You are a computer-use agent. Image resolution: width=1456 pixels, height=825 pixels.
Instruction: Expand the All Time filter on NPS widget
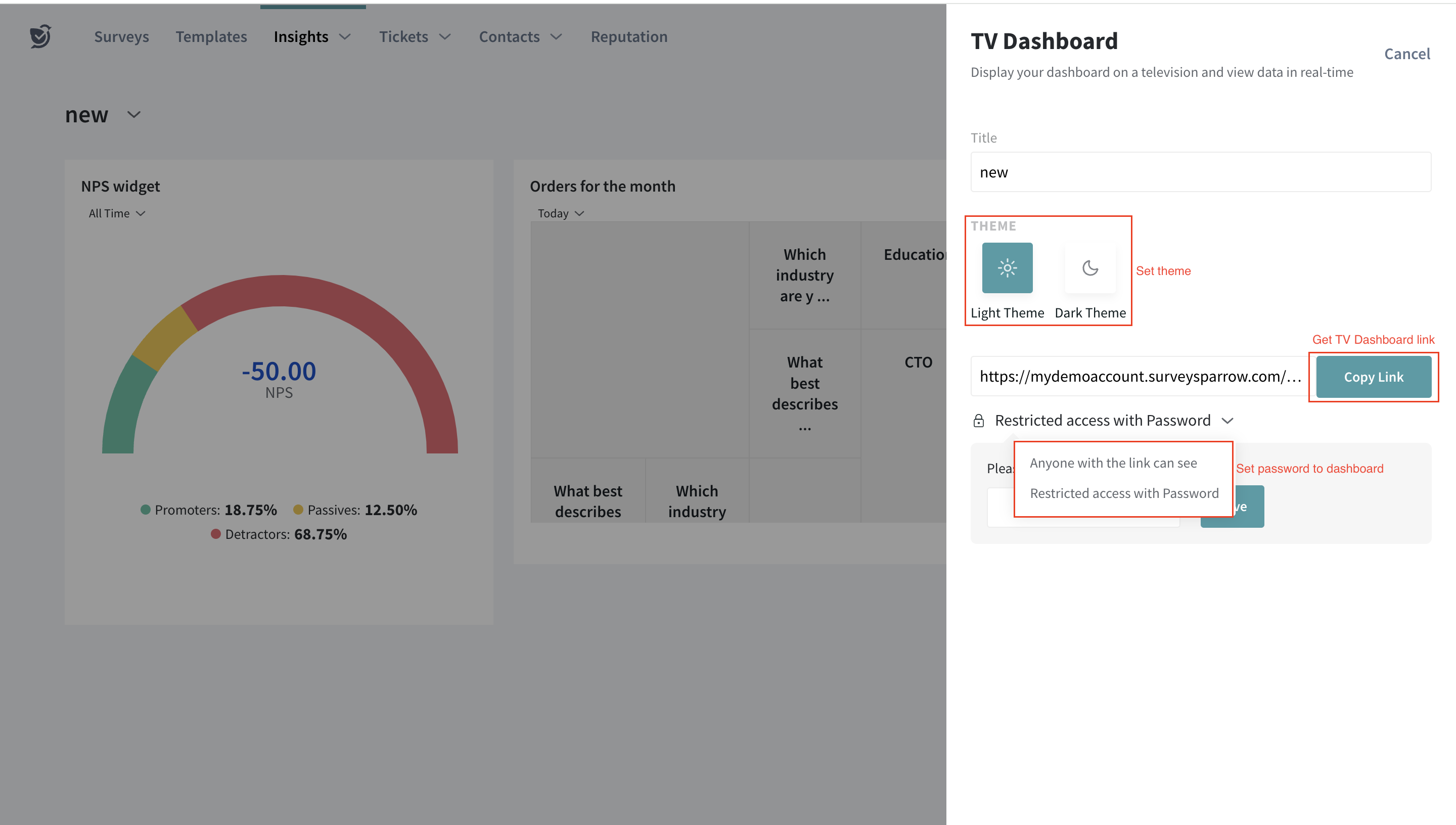(x=117, y=214)
